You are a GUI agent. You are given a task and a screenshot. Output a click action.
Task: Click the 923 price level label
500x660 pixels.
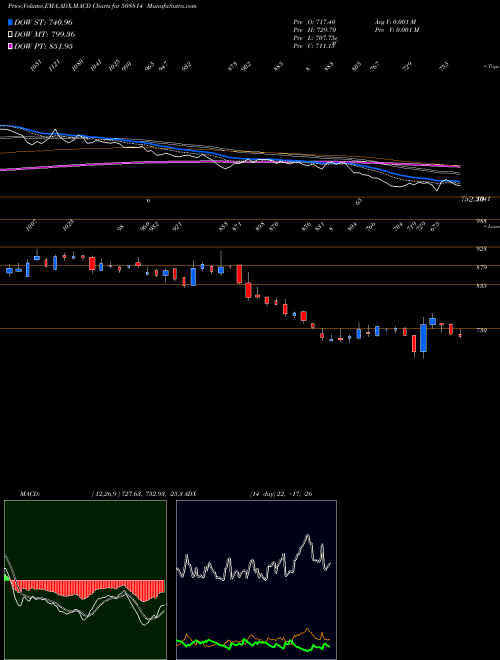point(481,249)
